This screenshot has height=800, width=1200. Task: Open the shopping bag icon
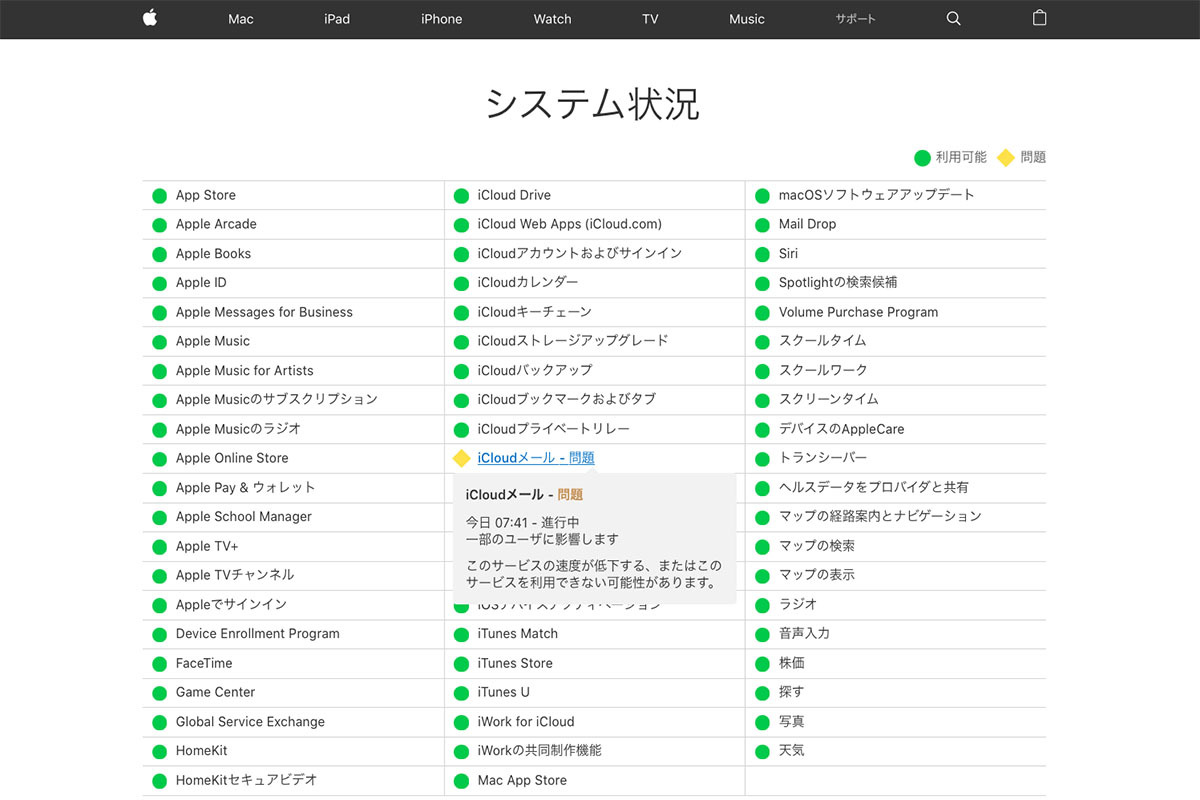pyautogui.click(x=1039, y=18)
